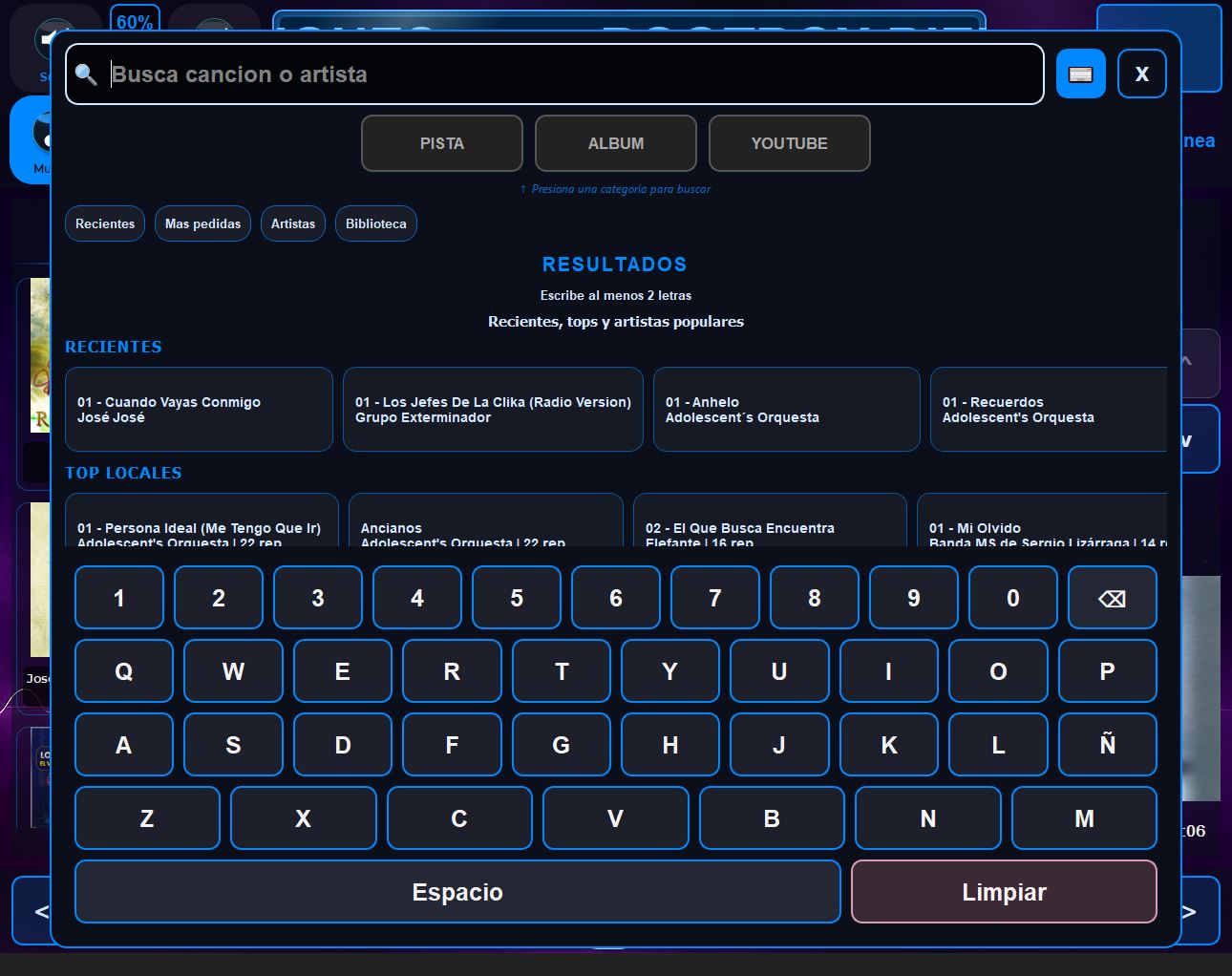Tap the R key

pyautogui.click(x=452, y=671)
